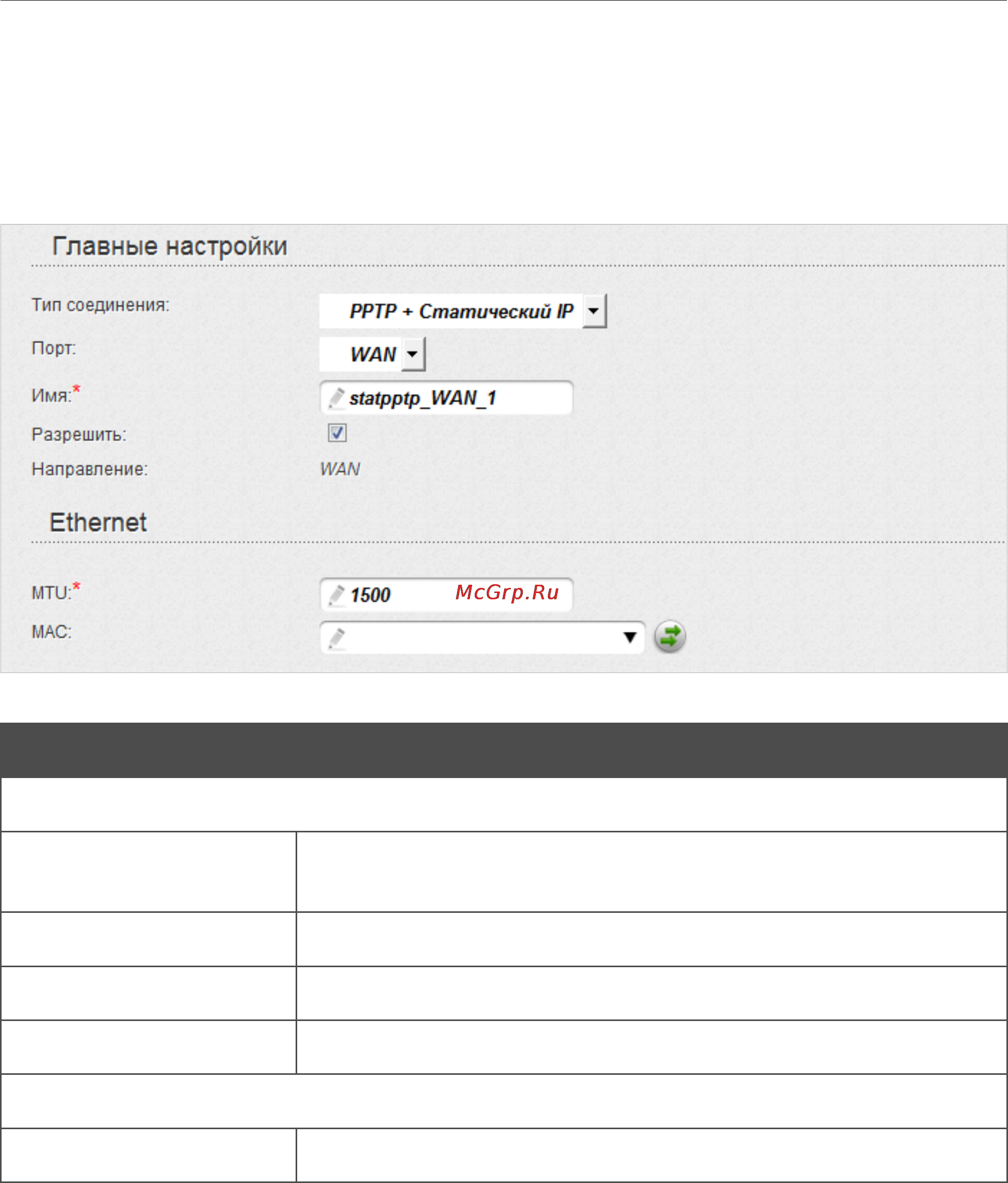Expand the MAC address combo arrow
This screenshot has width=1008, height=1183.
tap(630, 637)
